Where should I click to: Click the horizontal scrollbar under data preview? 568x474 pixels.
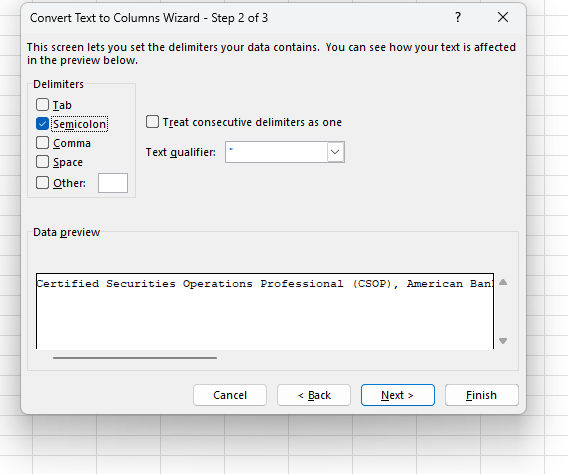tap(135, 358)
